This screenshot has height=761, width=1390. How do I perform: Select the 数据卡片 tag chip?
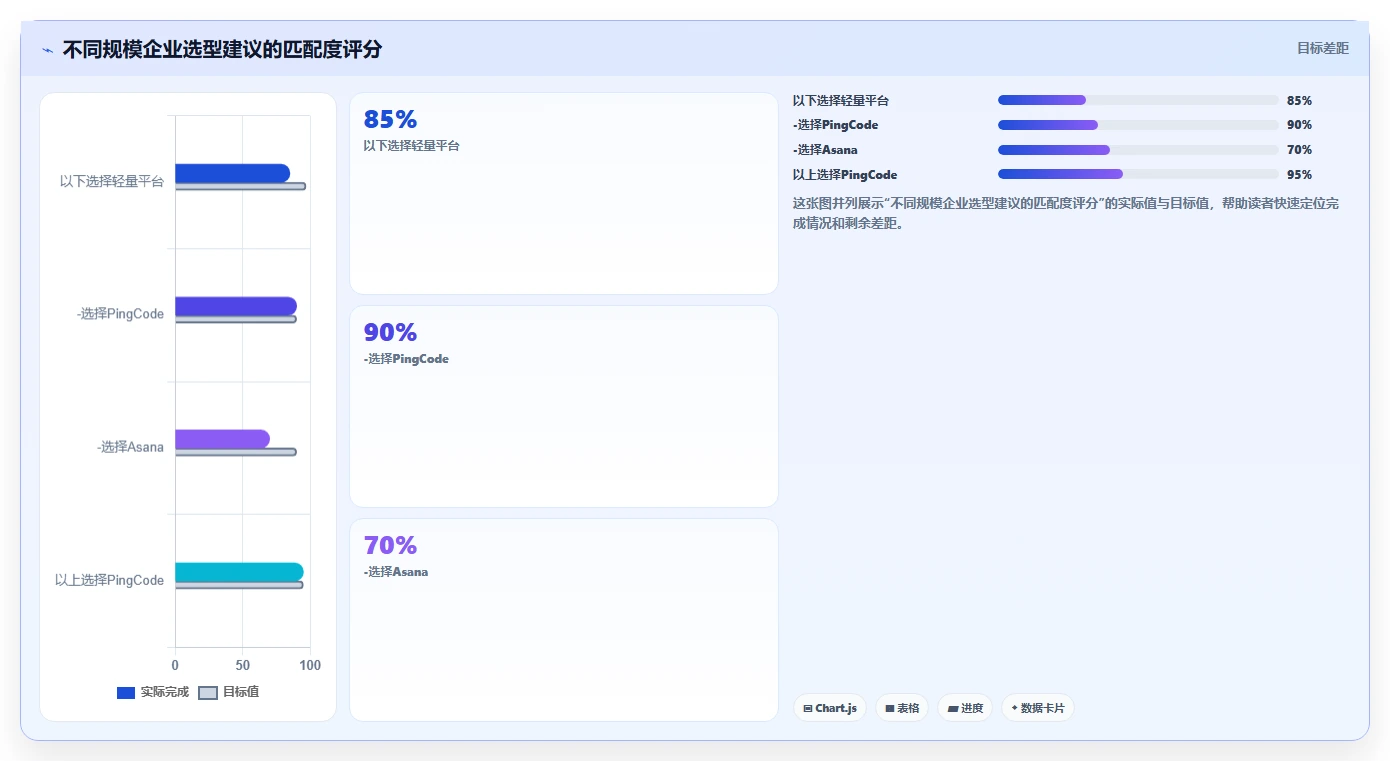1038,708
